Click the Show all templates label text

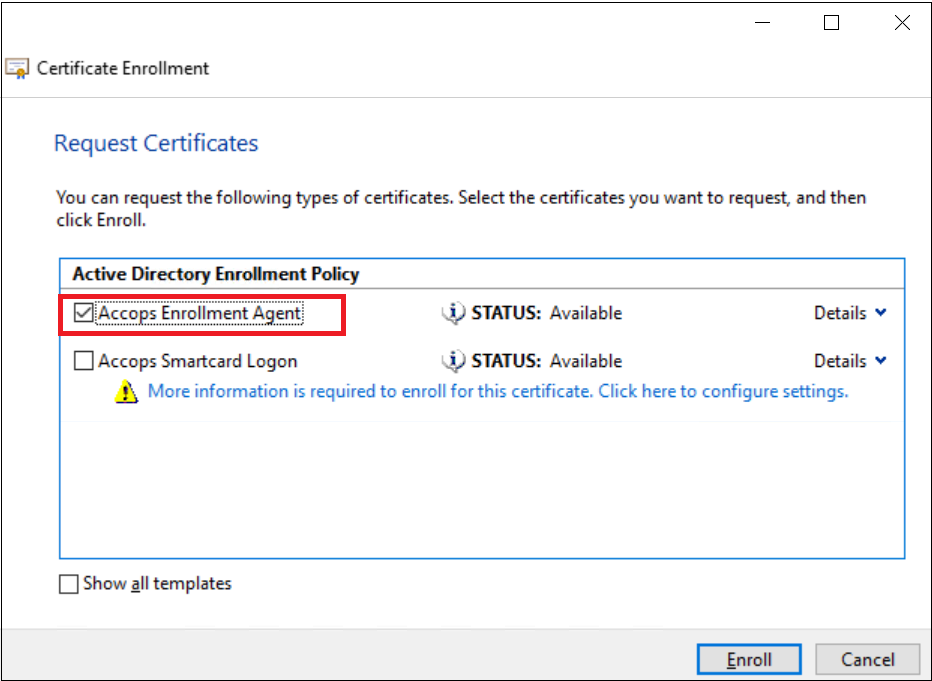point(157,584)
